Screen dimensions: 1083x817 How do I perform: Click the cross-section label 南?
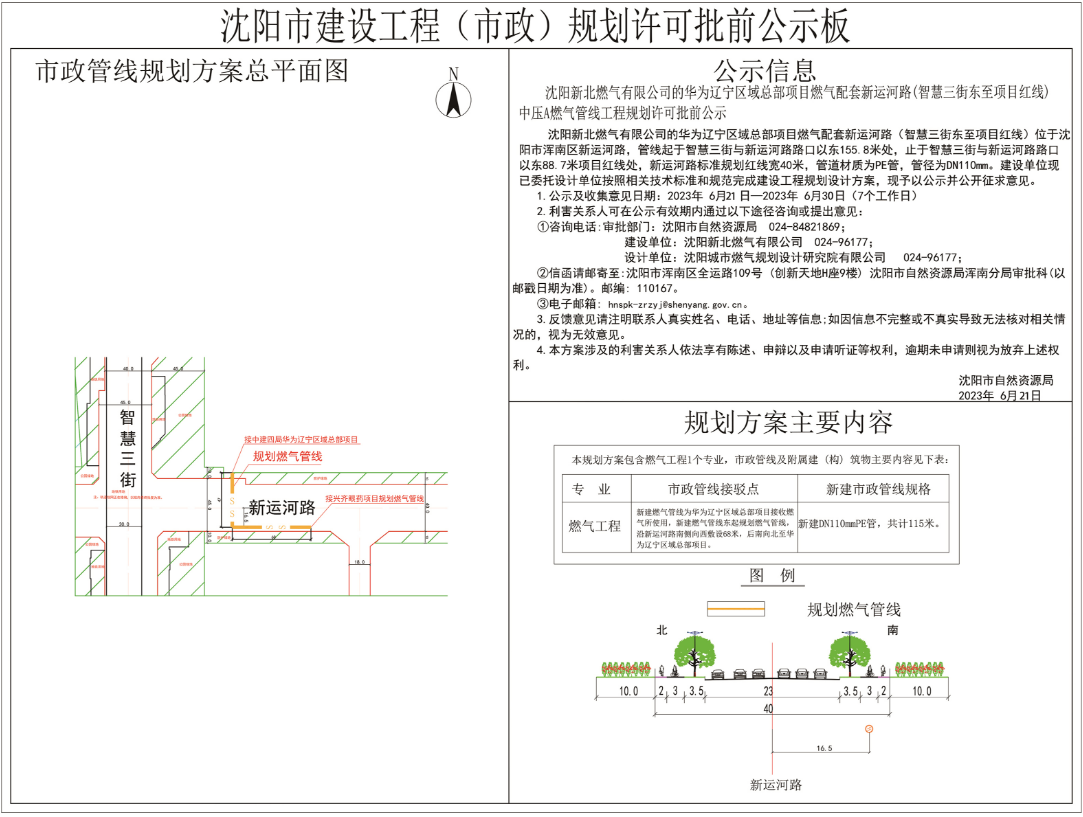[892, 630]
